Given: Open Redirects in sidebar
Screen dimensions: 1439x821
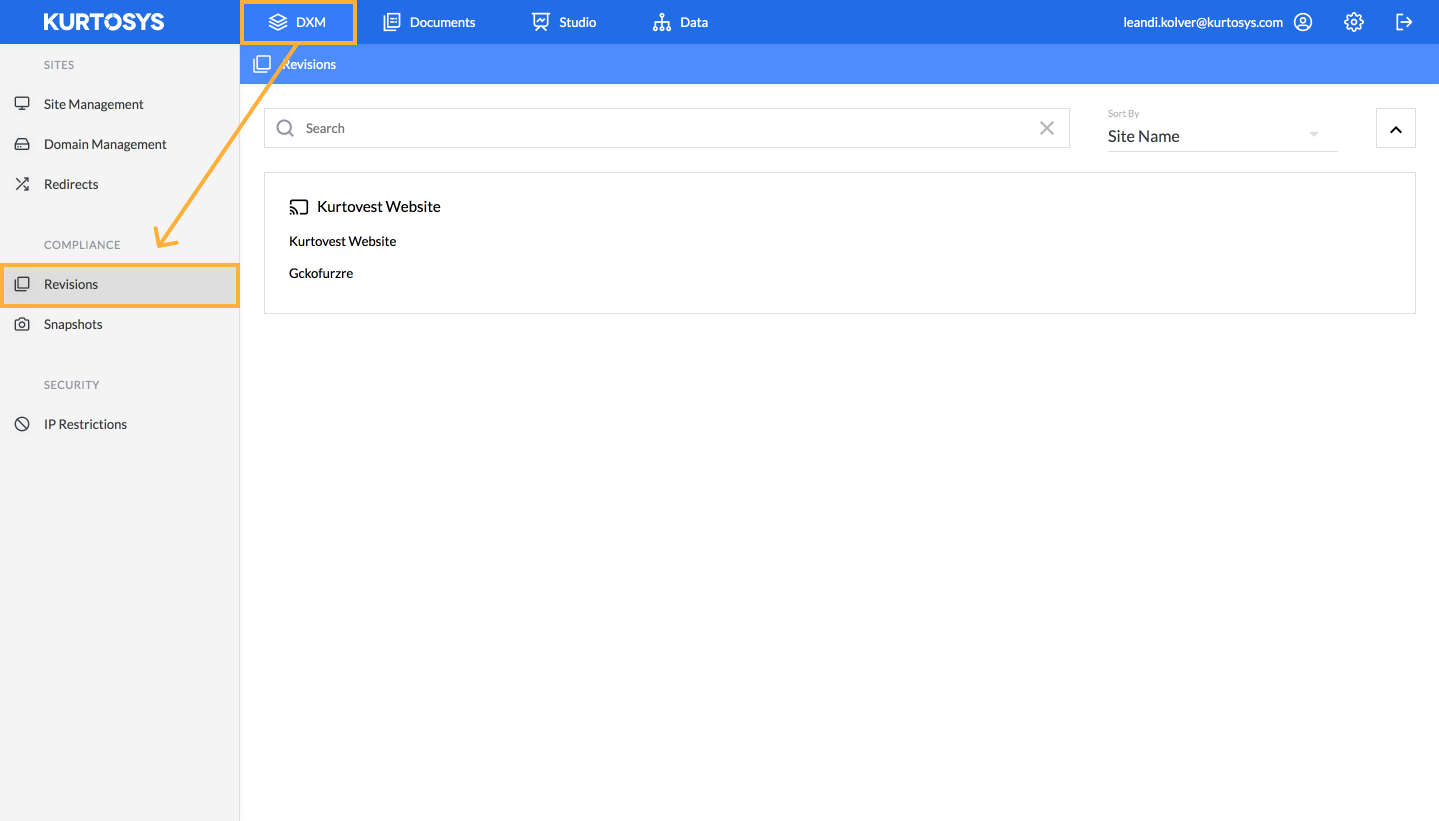Looking at the screenshot, I should 120,184.
